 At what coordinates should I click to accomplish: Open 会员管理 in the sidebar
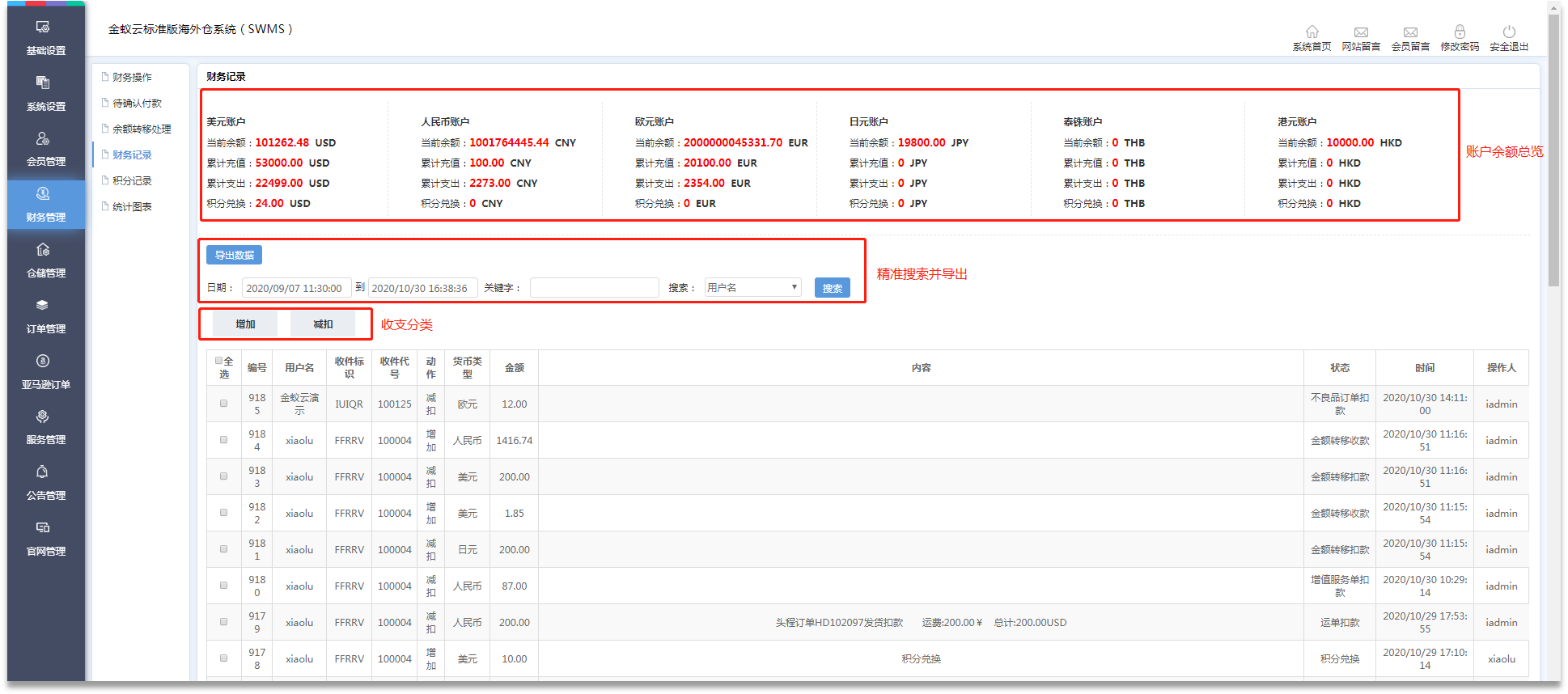click(43, 139)
